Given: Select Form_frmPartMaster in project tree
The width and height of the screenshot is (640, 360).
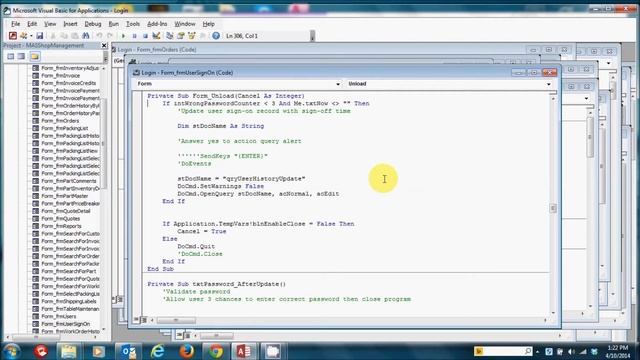Looking at the screenshot, I should click(x=64, y=196).
